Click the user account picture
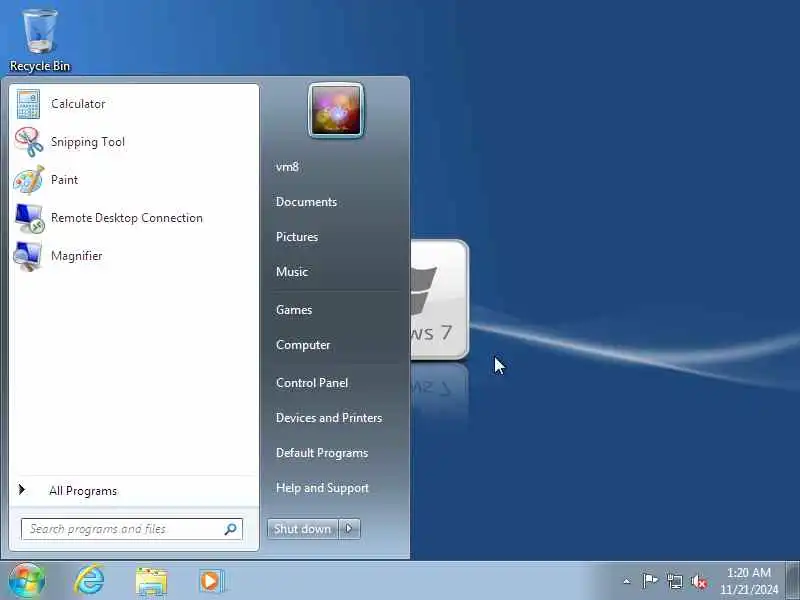 pos(336,110)
